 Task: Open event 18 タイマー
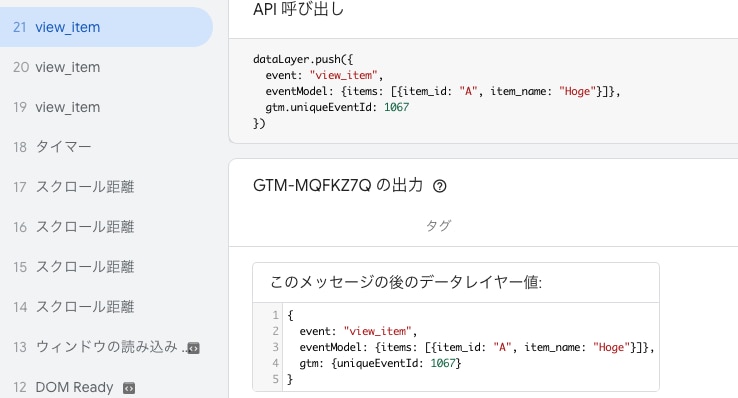tap(105, 147)
